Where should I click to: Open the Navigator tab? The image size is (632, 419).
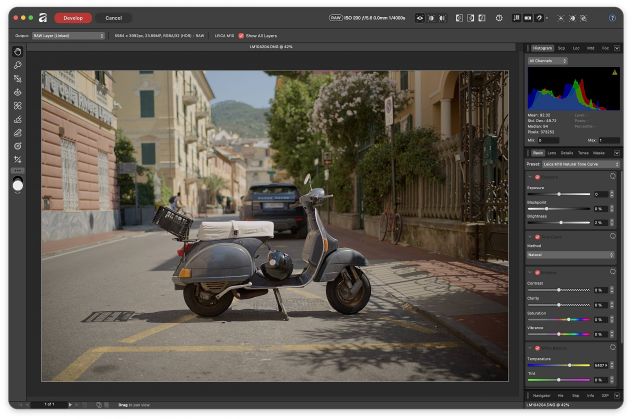click(x=541, y=396)
